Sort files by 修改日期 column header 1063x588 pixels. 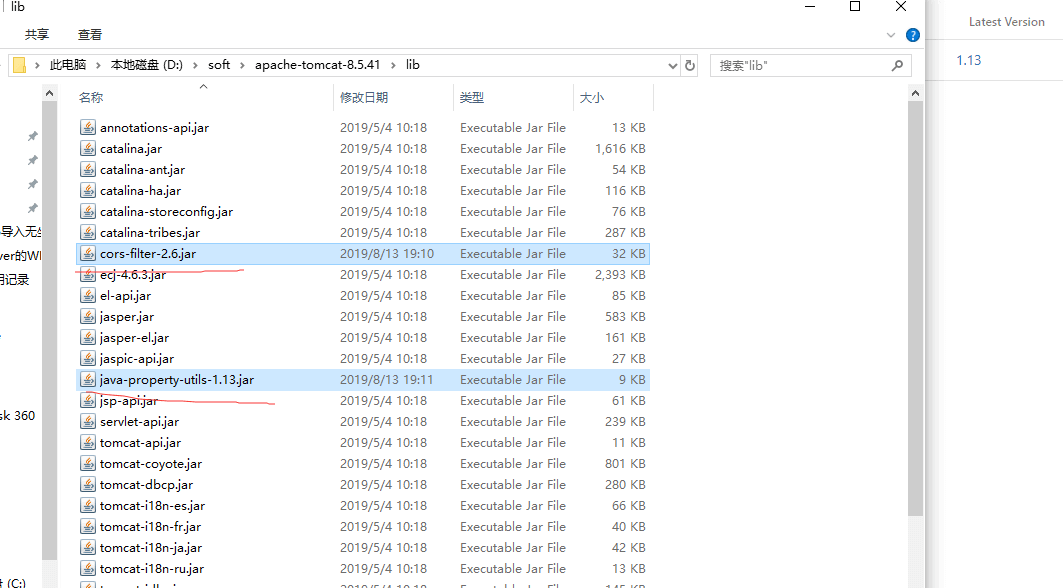pyautogui.click(x=364, y=98)
